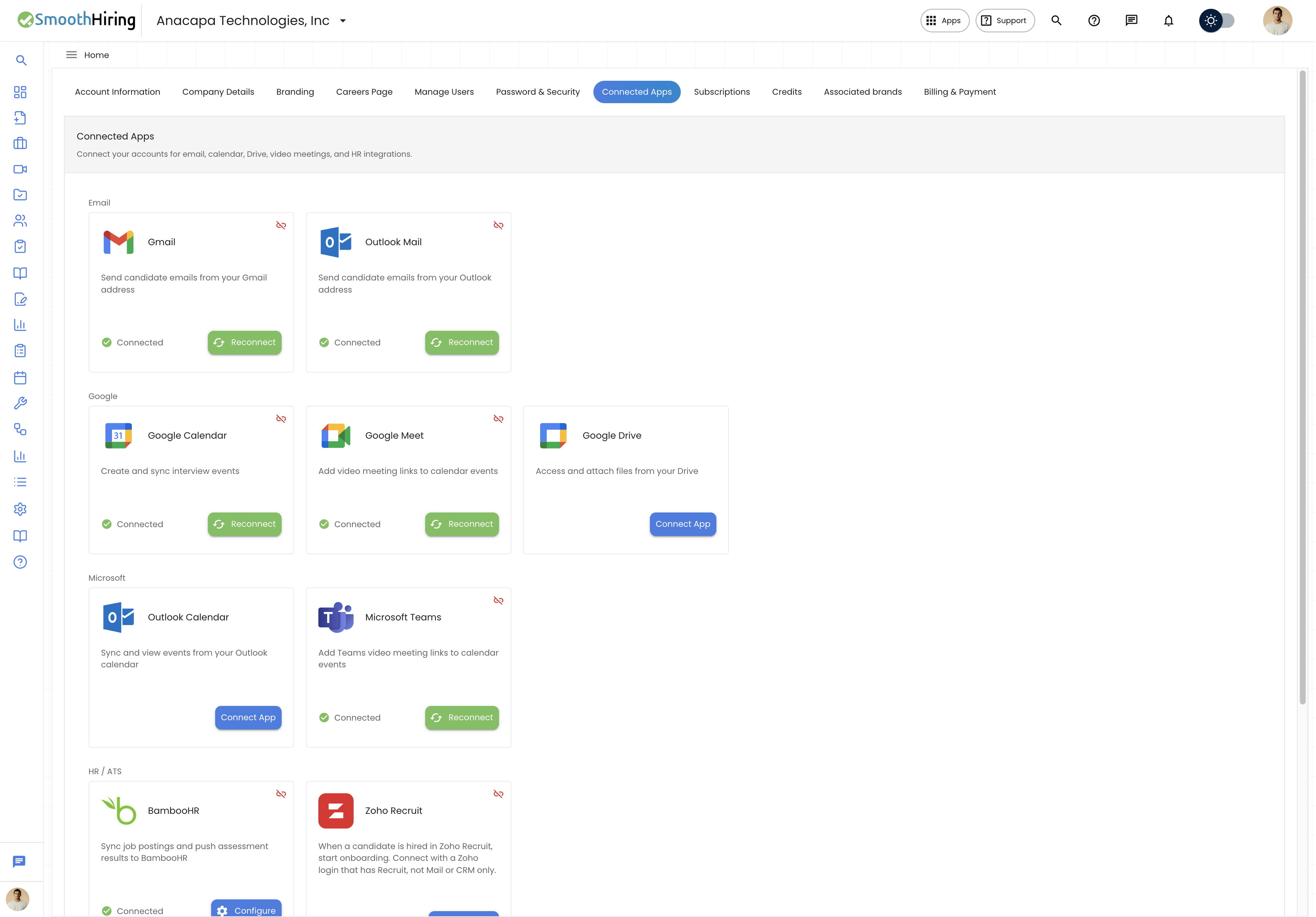Image resolution: width=1316 pixels, height=917 pixels.
Task: Open the sidebar calendar icon
Action: (20, 378)
